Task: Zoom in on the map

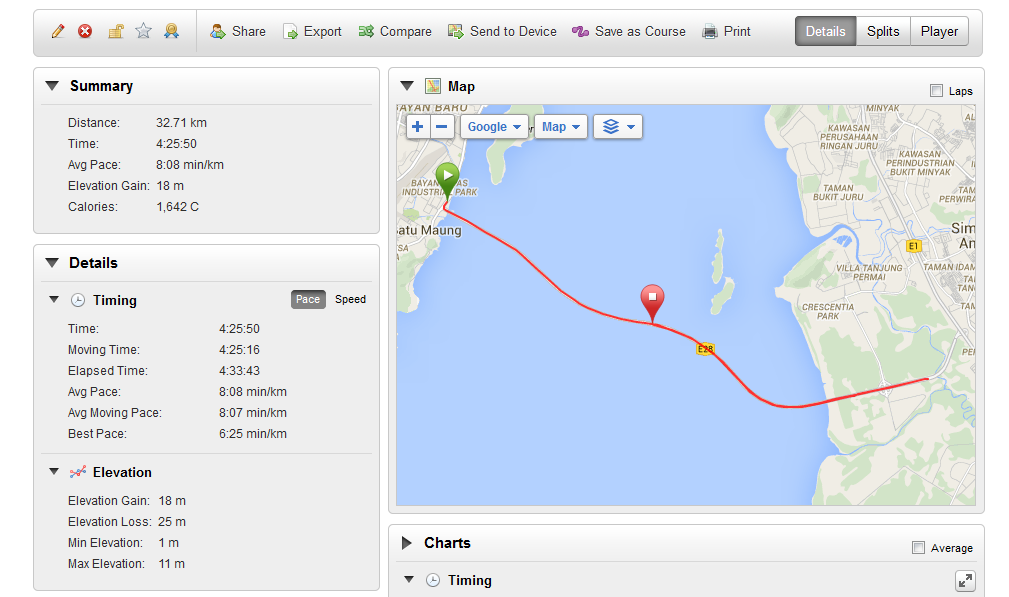Action: click(418, 127)
